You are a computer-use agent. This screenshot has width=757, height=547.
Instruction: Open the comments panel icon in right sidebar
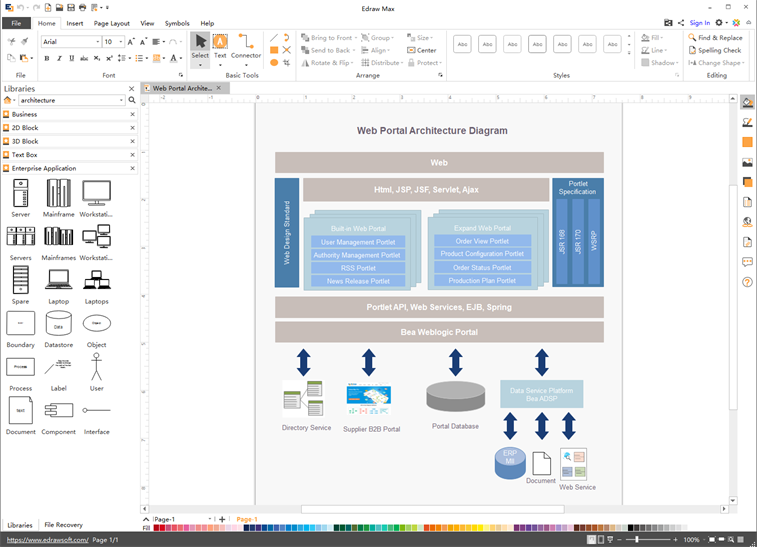click(747, 262)
